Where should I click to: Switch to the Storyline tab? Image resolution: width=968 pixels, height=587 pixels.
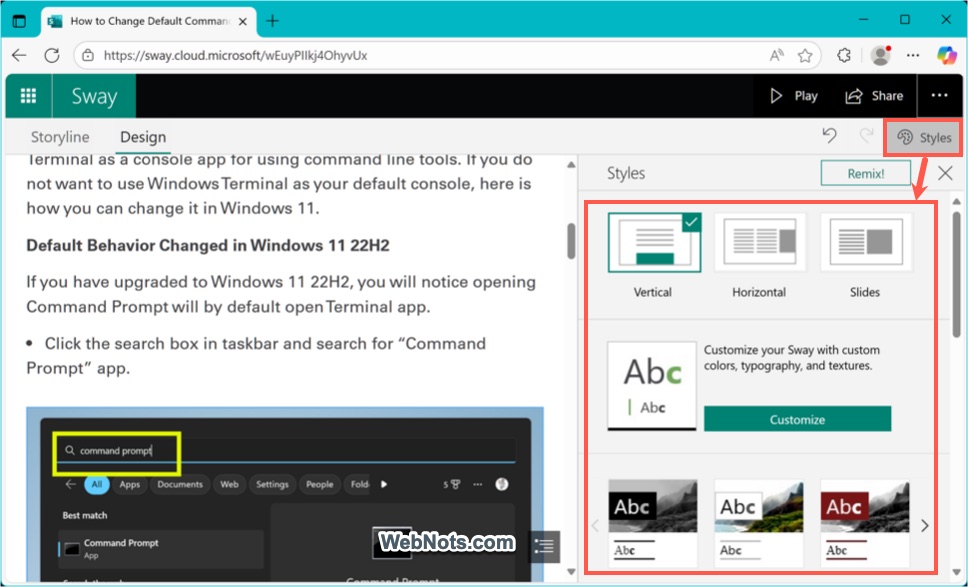click(x=60, y=137)
